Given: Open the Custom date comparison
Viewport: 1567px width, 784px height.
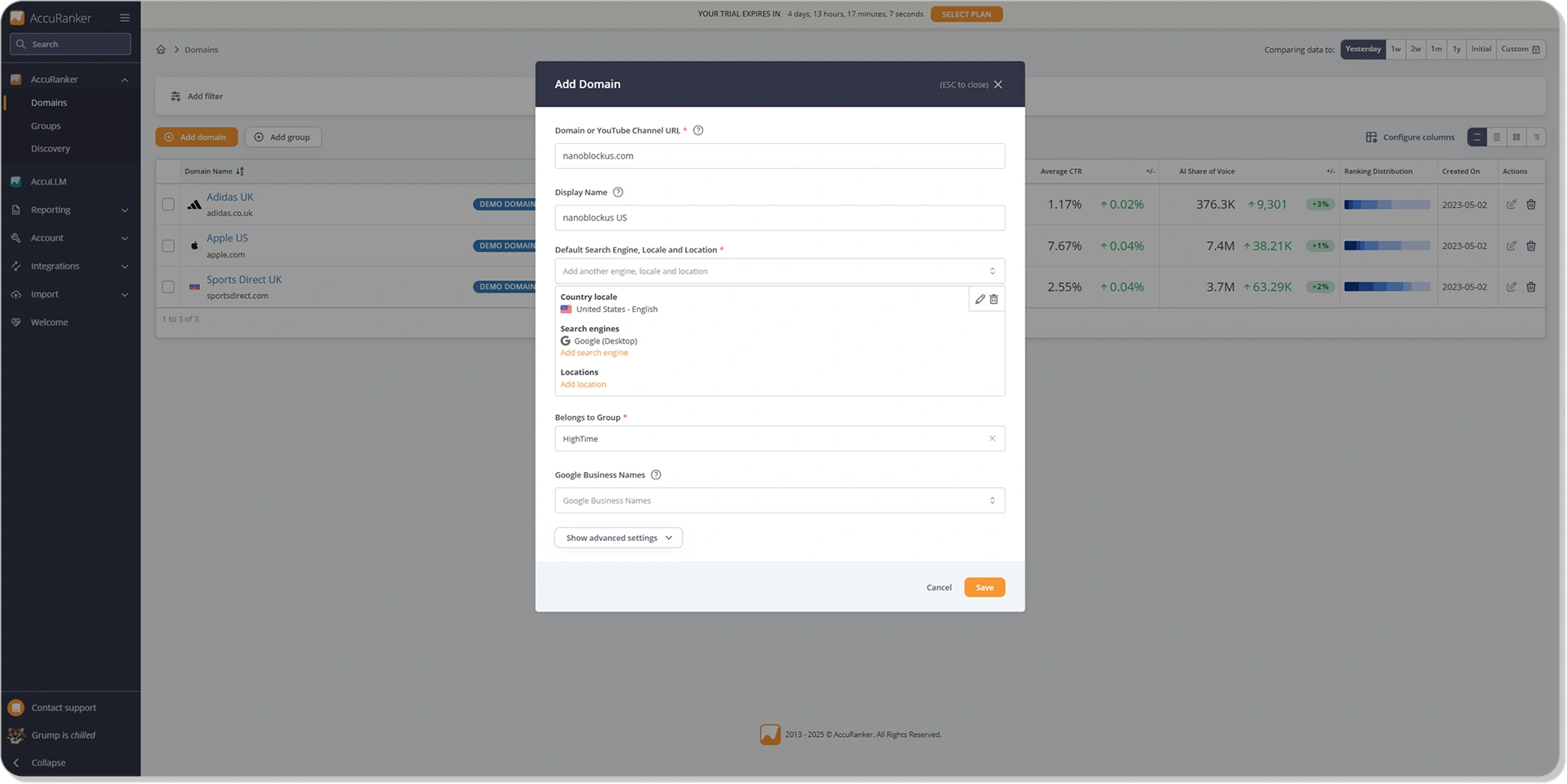Looking at the screenshot, I should click(x=1520, y=50).
